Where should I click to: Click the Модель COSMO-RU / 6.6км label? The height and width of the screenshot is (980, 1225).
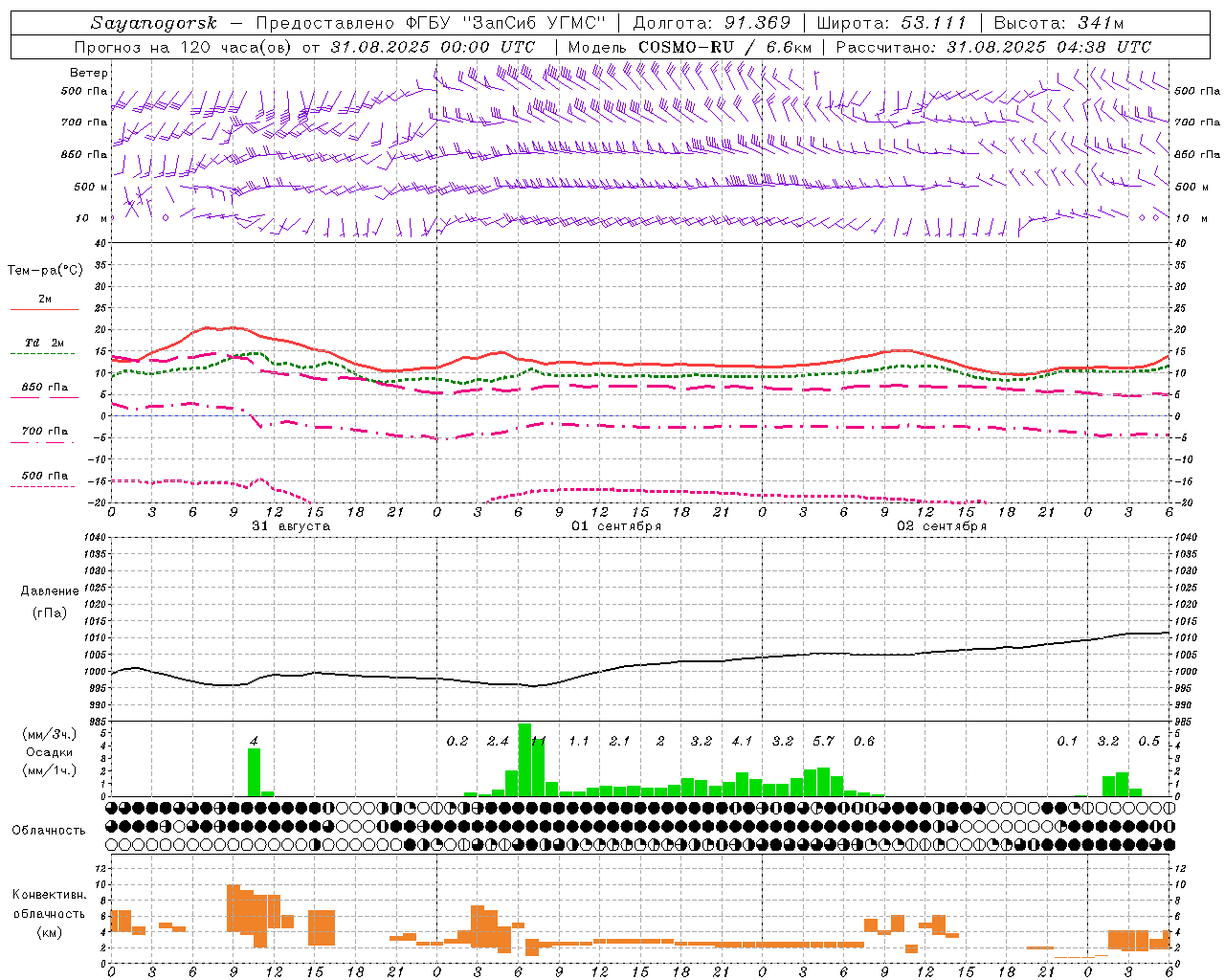point(690,47)
